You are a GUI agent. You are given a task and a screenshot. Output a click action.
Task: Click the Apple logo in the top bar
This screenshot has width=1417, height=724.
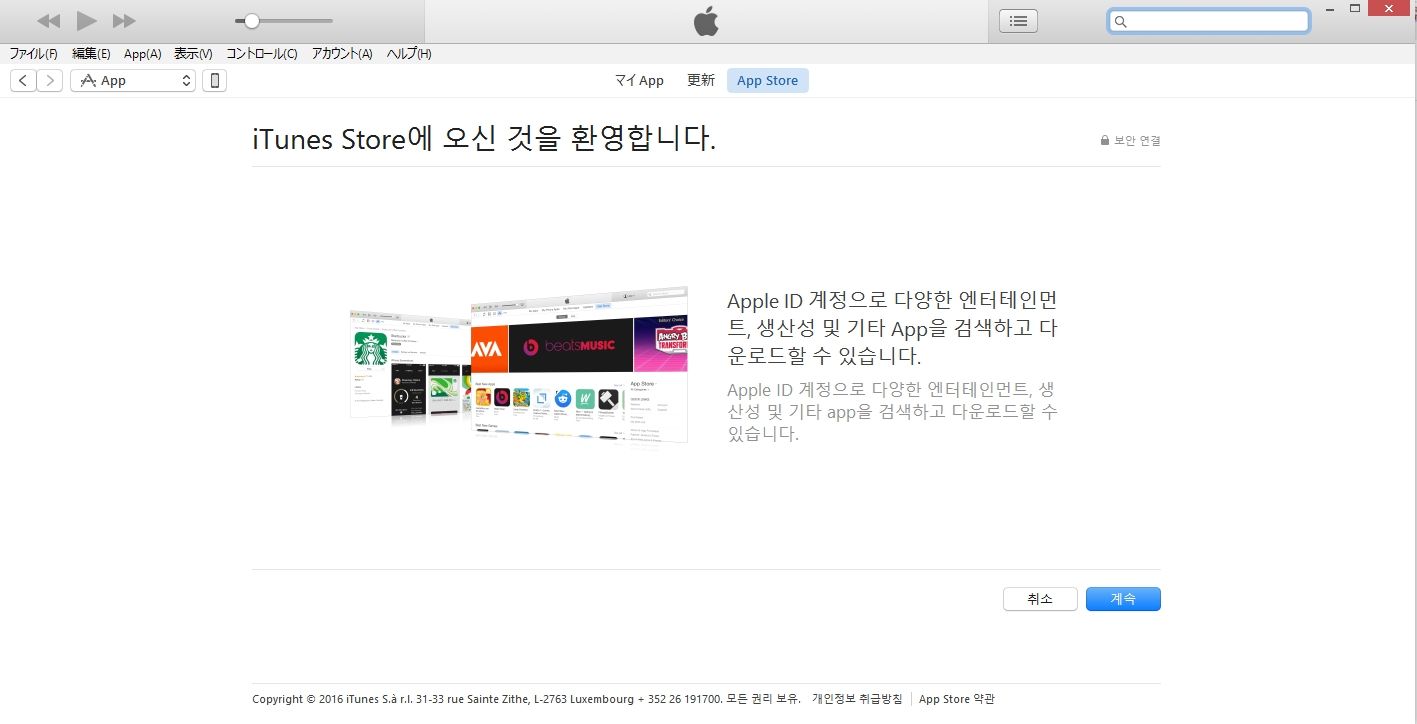pos(706,21)
